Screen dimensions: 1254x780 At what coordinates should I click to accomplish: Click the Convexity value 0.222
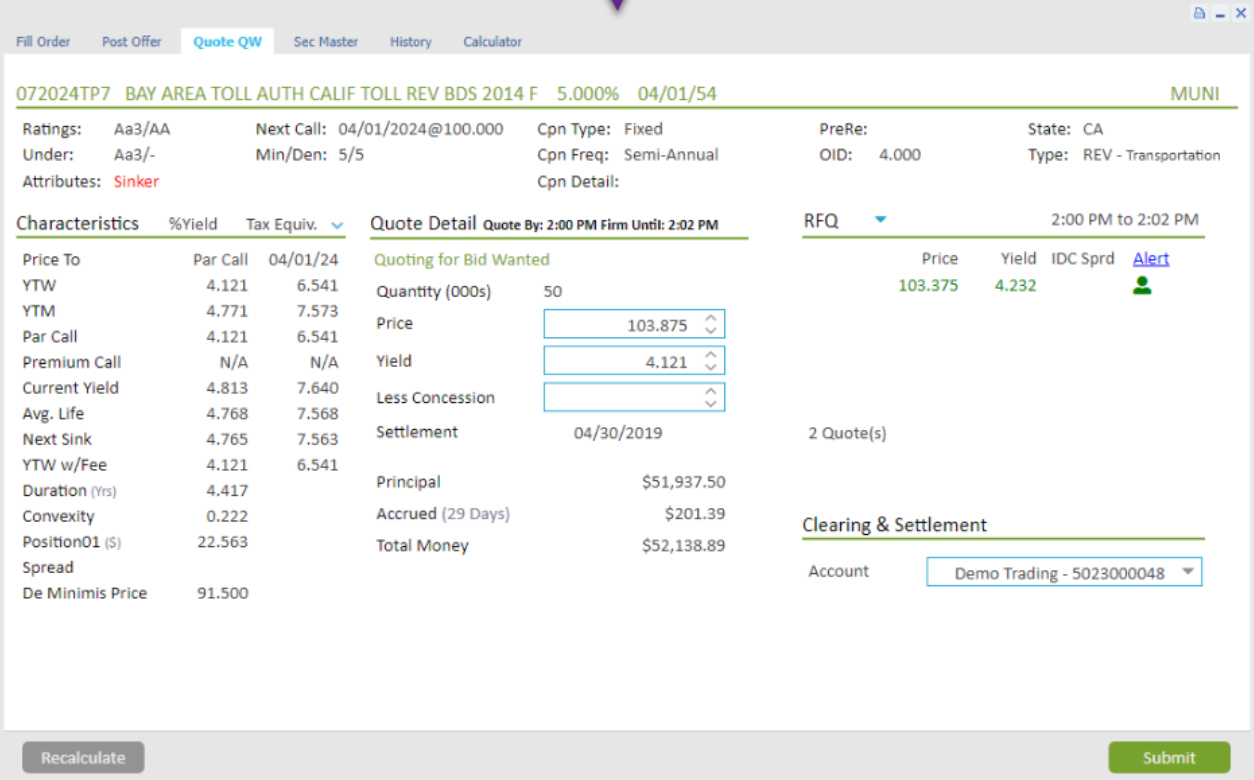pos(227,517)
